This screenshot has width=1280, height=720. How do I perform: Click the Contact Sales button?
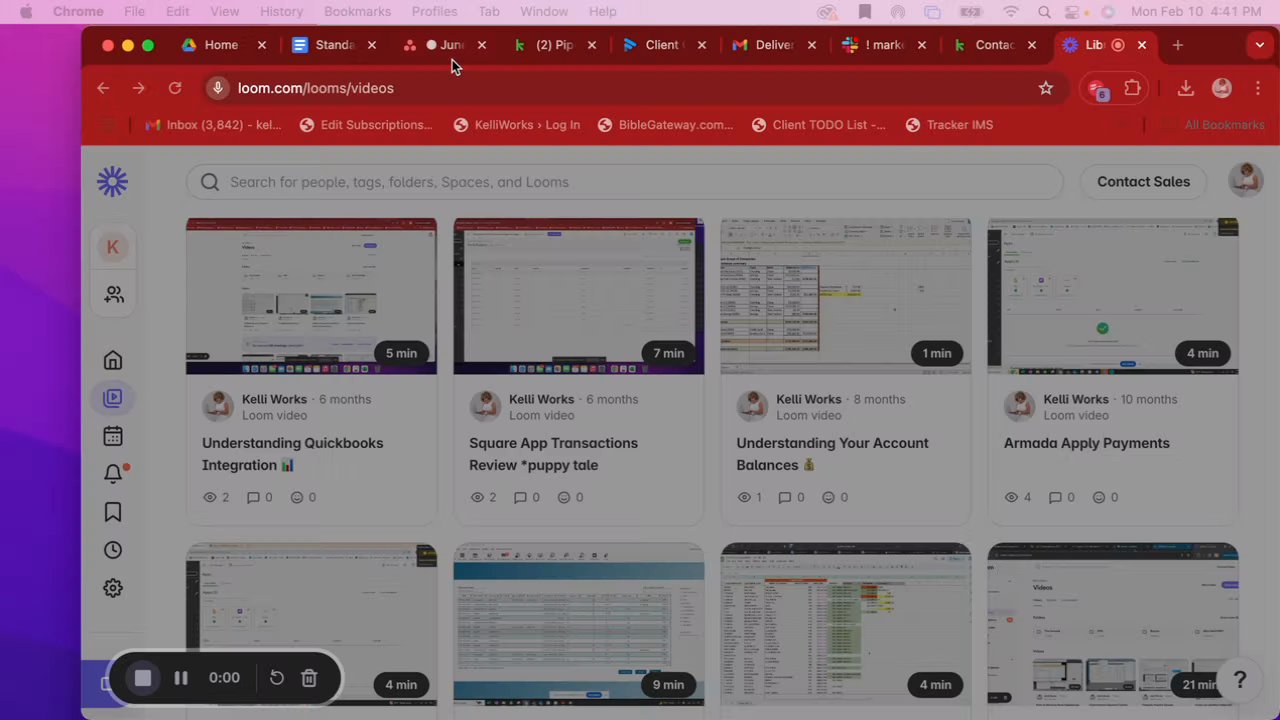[x=1143, y=181]
